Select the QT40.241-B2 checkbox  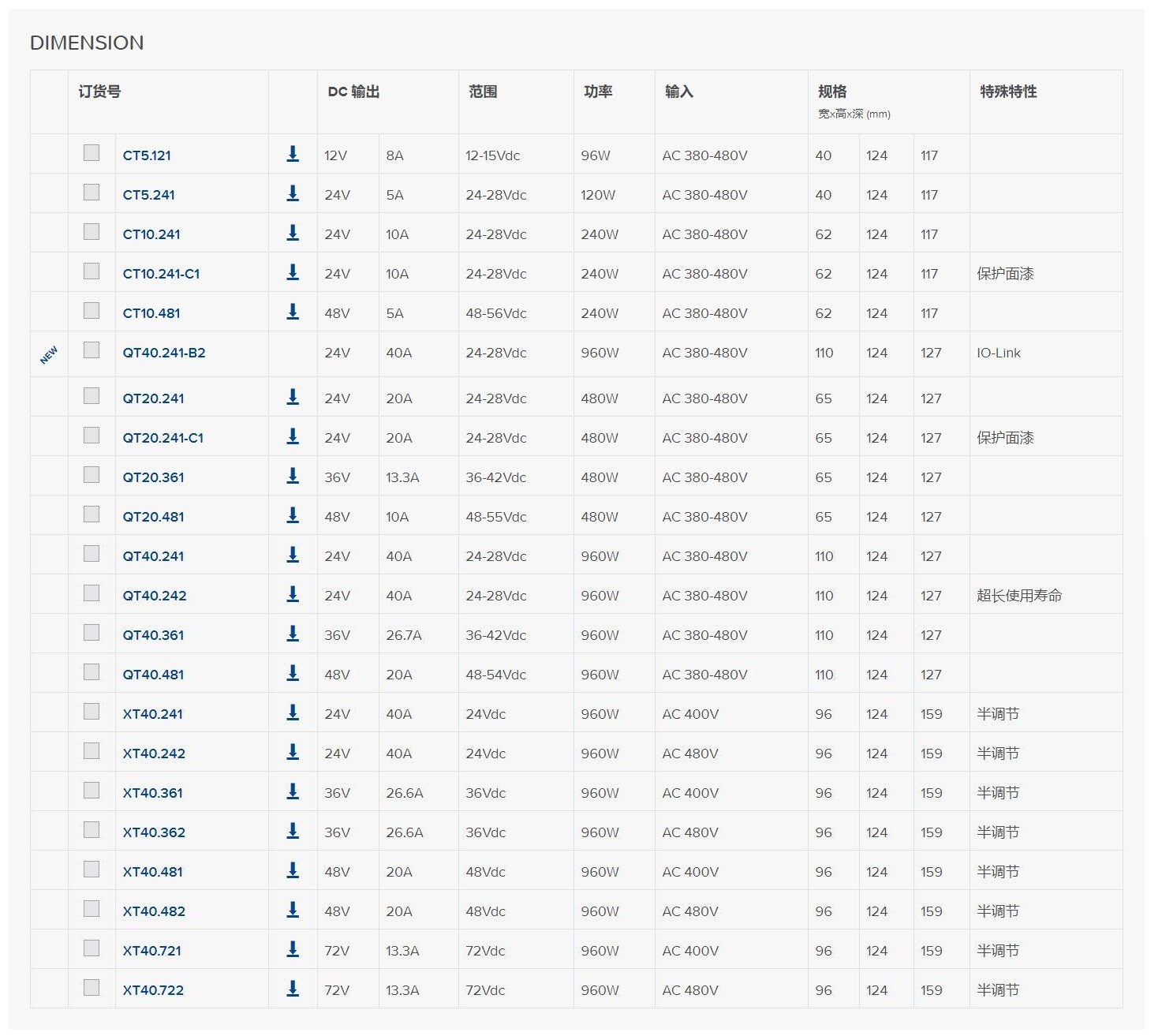pyautogui.click(x=92, y=350)
